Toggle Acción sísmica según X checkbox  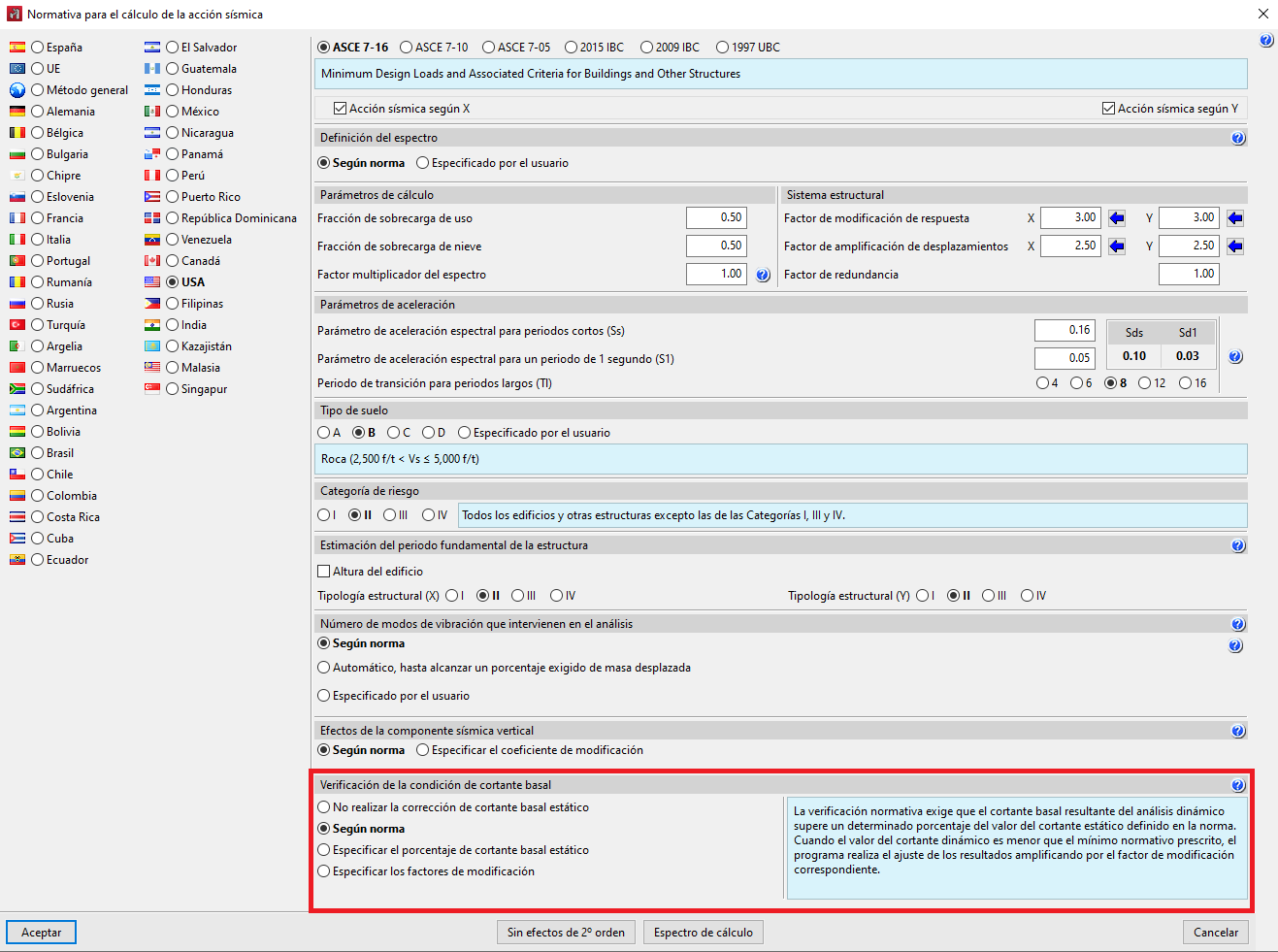(340, 109)
